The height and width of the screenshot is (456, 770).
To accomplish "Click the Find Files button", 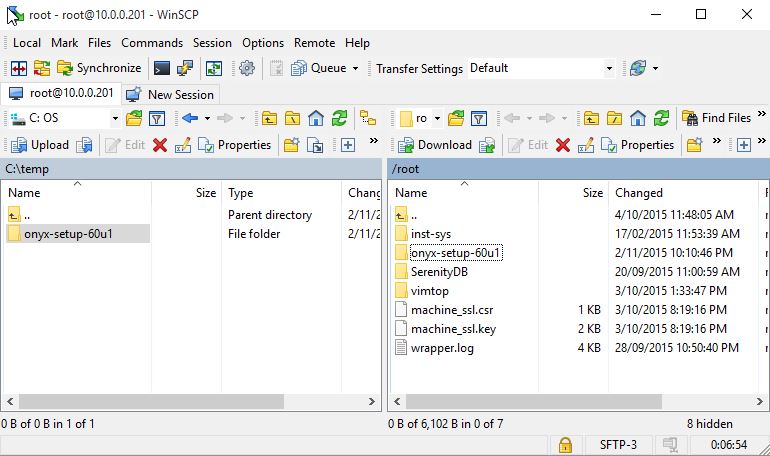I will (x=717, y=118).
